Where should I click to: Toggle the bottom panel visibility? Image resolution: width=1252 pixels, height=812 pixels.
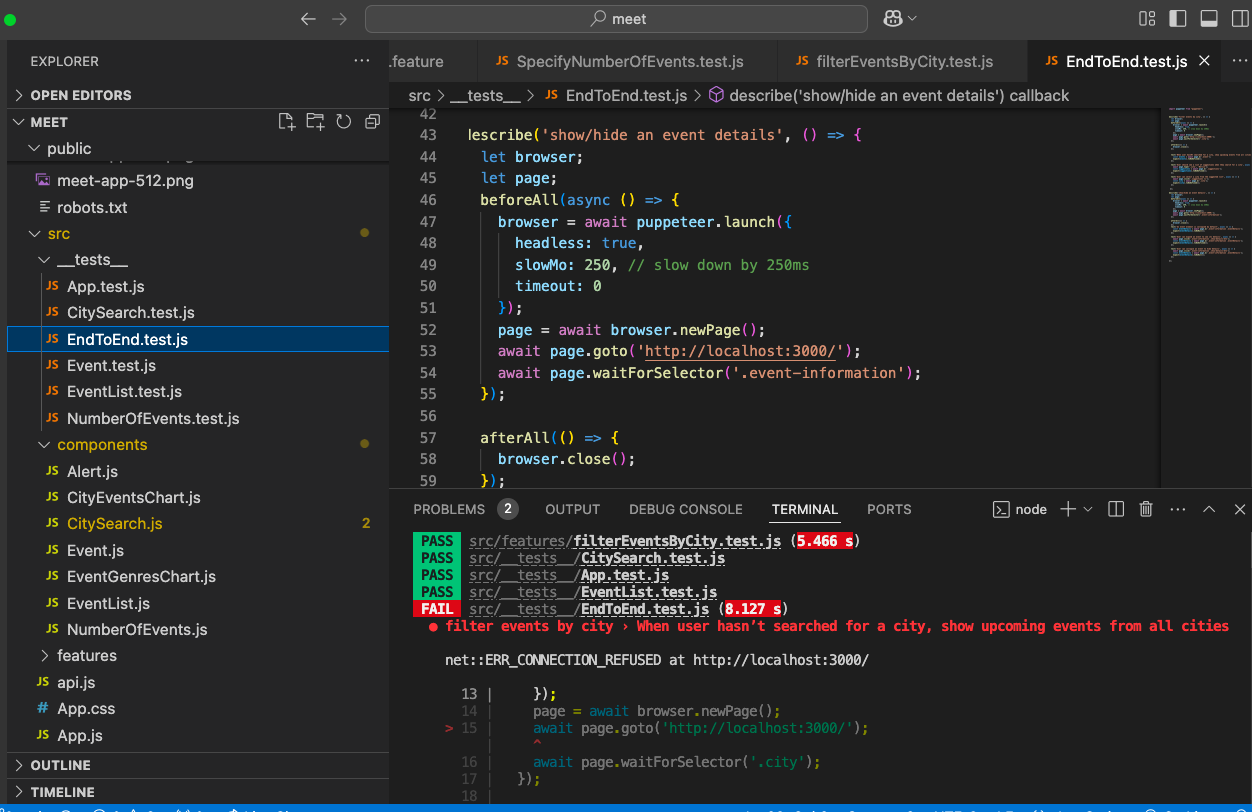1208,19
